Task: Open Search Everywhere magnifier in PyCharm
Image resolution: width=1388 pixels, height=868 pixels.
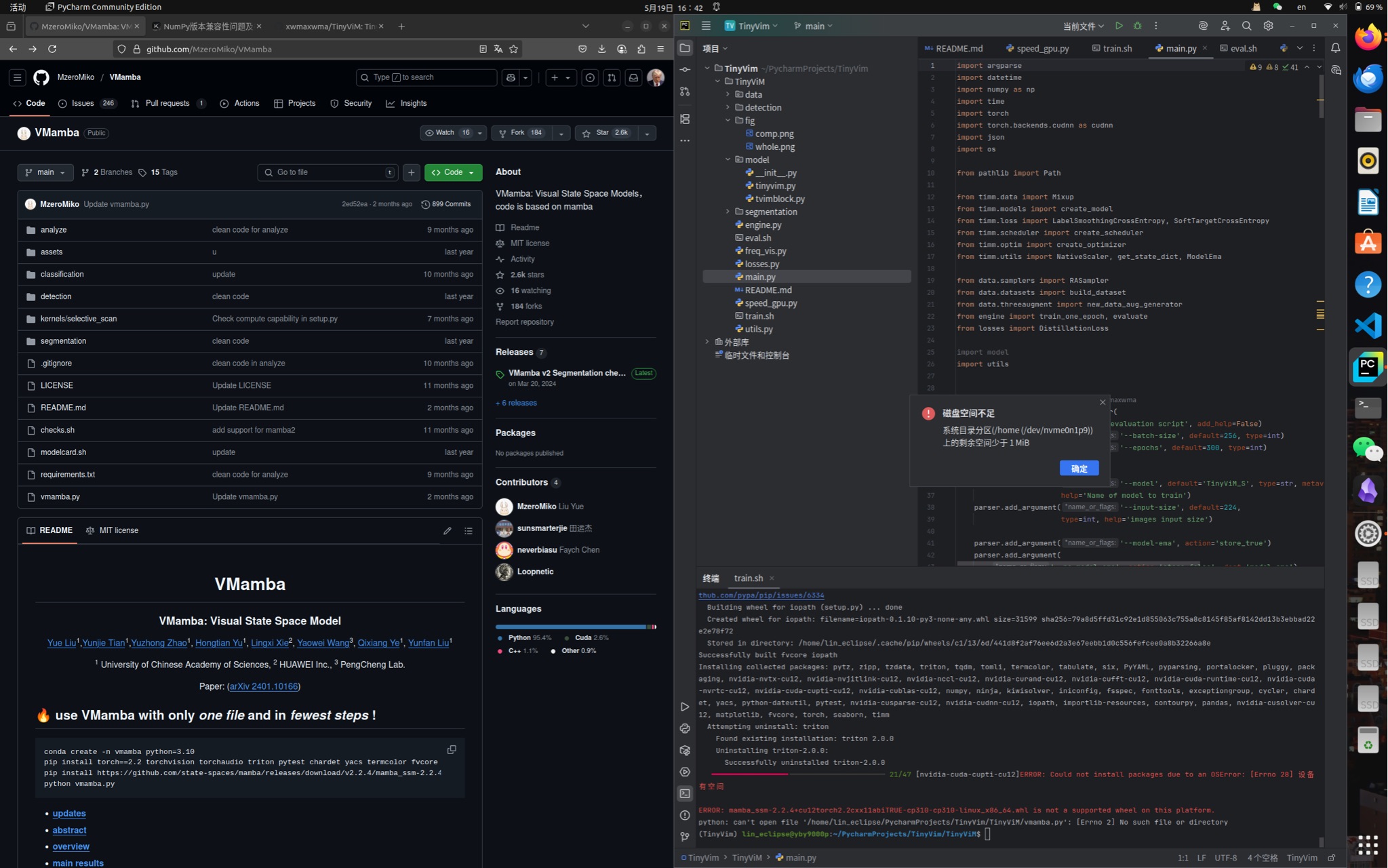Action: click(x=1246, y=26)
